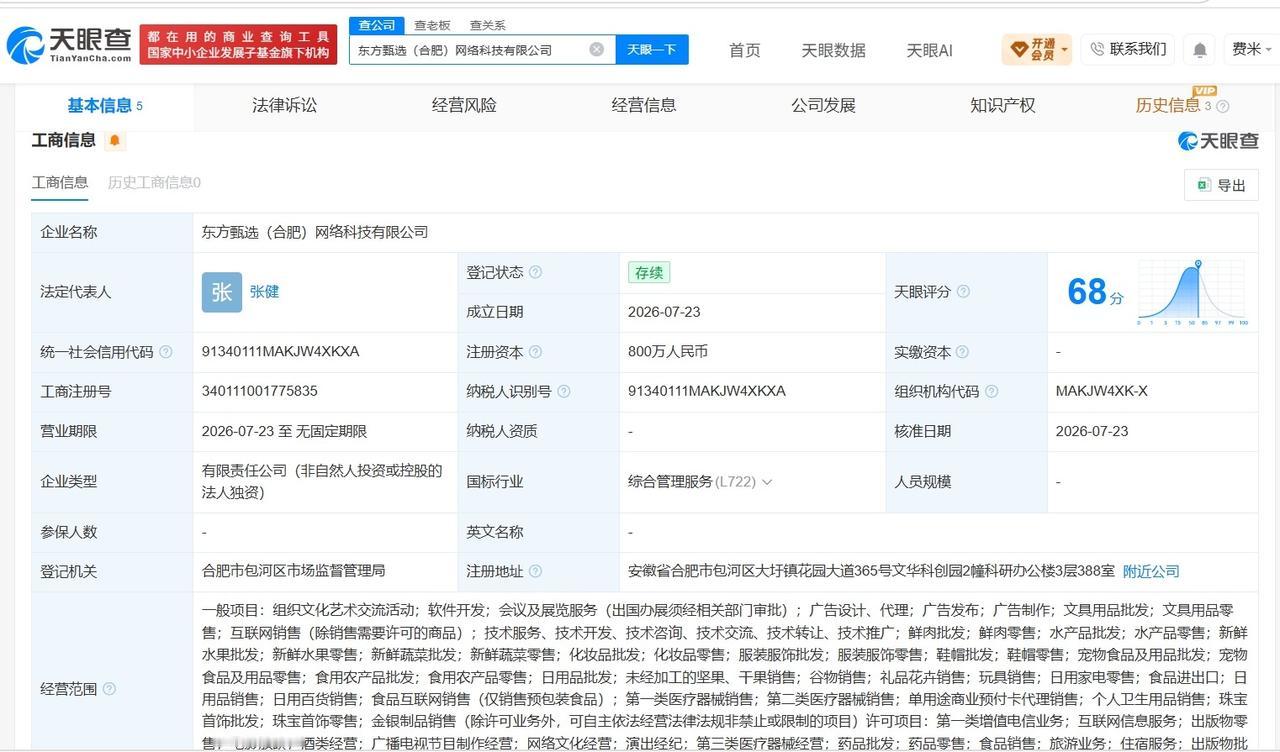Open the 费米 user account dropdown
This screenshot has width=1280, height=752.
coord(1251,49)
